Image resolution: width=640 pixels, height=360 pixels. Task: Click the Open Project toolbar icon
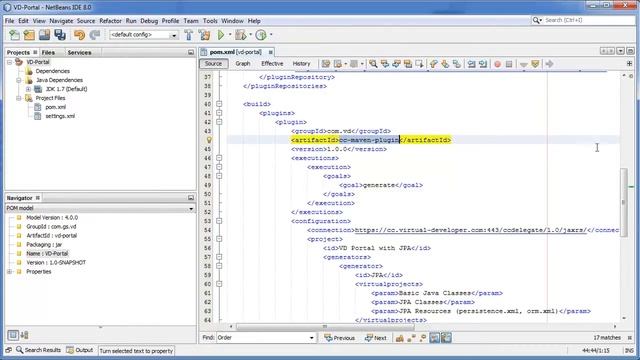[44, 35]
